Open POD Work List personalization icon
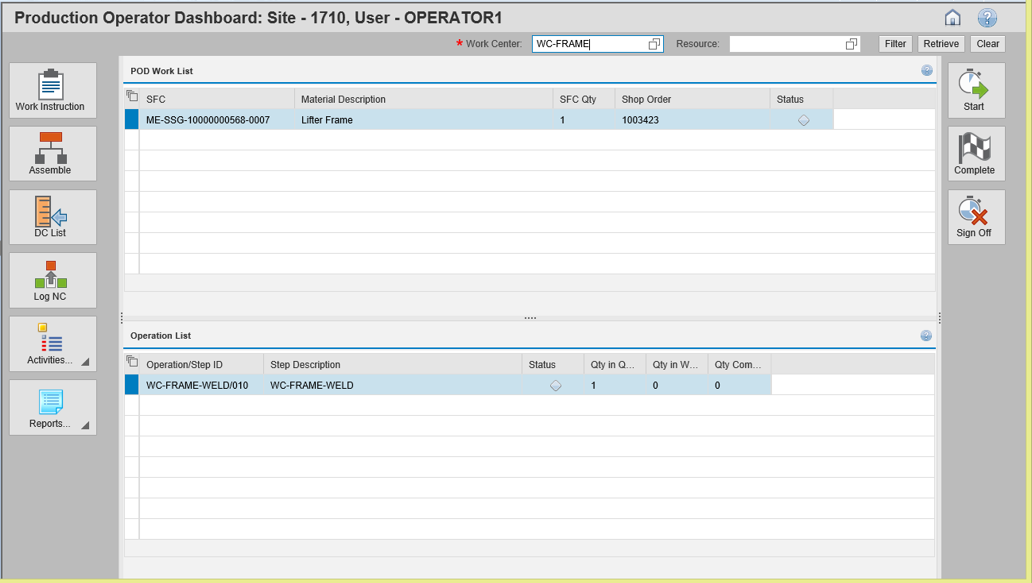 click(x=926, y=70)
